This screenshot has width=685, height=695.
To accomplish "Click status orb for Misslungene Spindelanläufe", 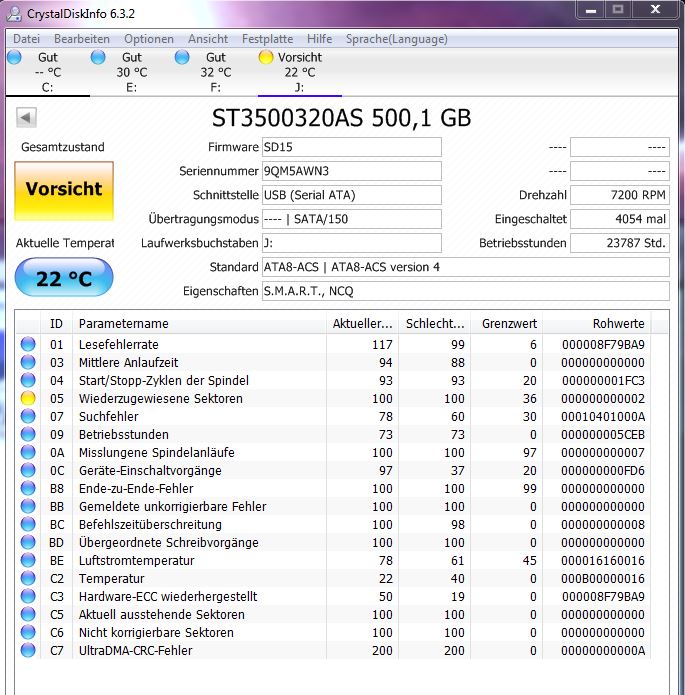I will tap(28, 452).
